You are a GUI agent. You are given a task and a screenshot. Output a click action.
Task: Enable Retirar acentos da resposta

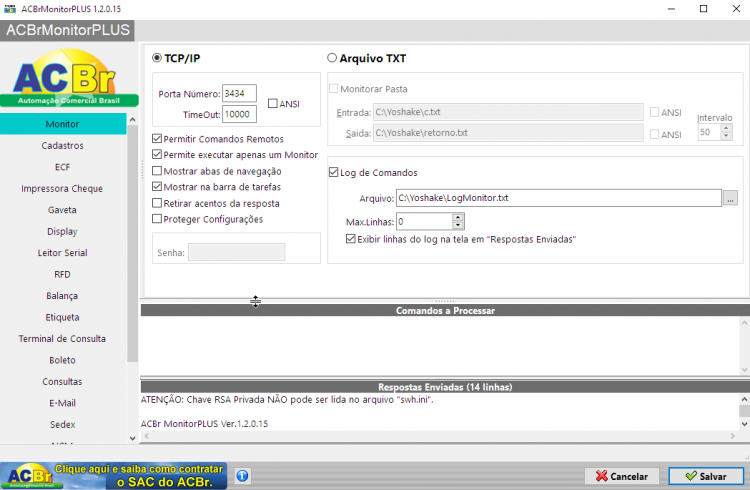pyautogui.click(x=157, y=203)
